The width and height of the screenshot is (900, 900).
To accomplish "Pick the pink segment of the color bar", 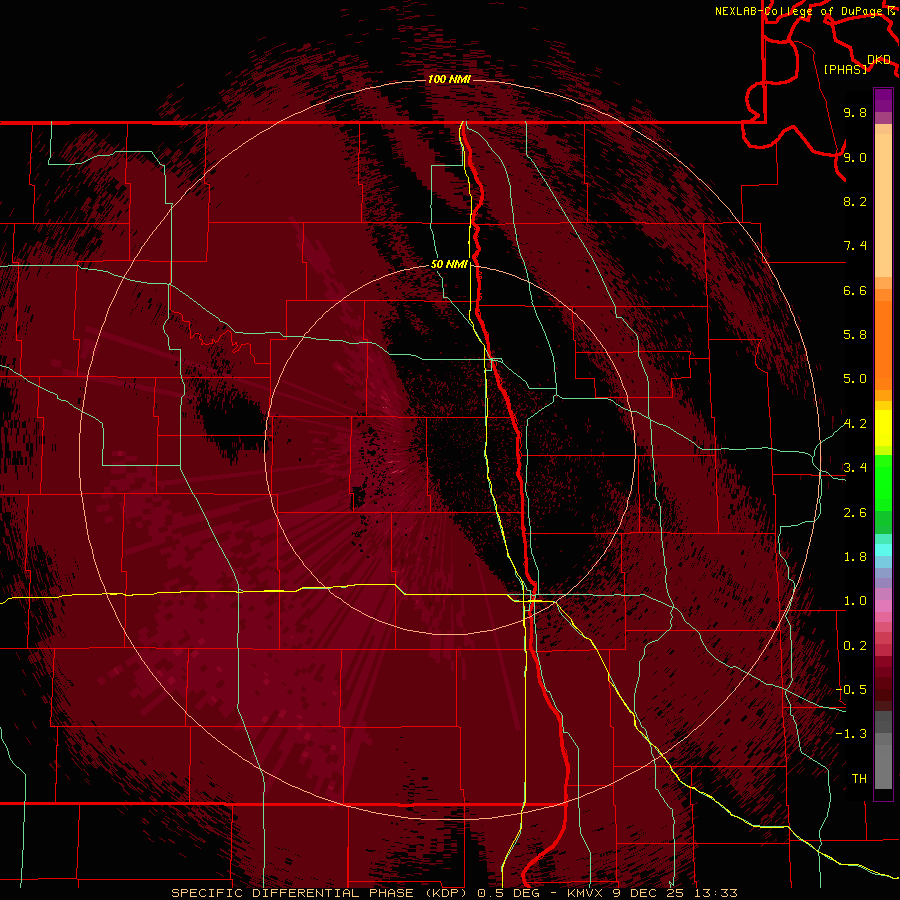I will click(x=883, y=606).
